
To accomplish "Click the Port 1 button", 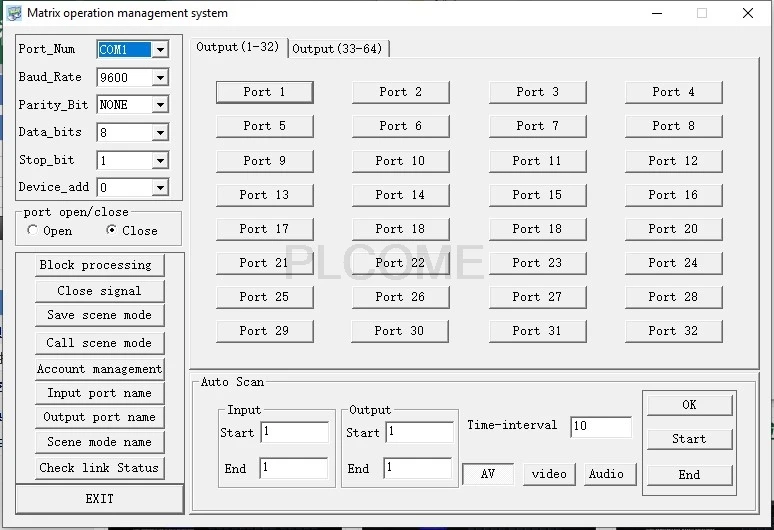I will click(265, 92).
